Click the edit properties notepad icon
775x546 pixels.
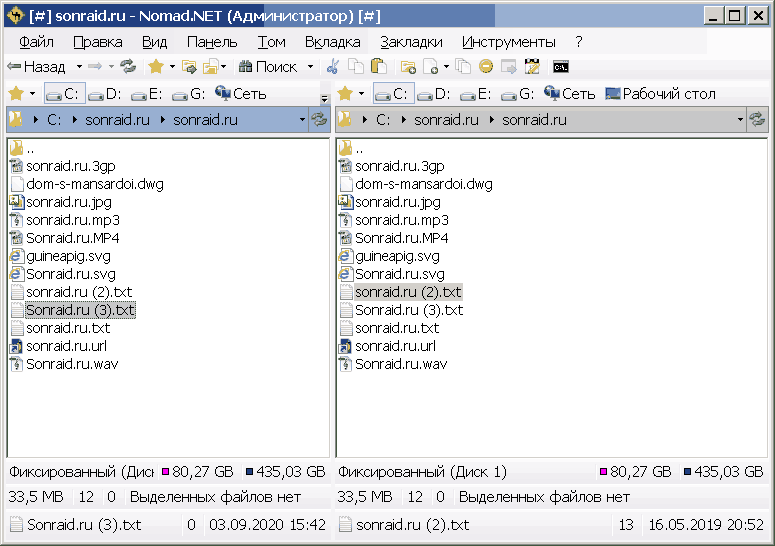pos(532,66)
